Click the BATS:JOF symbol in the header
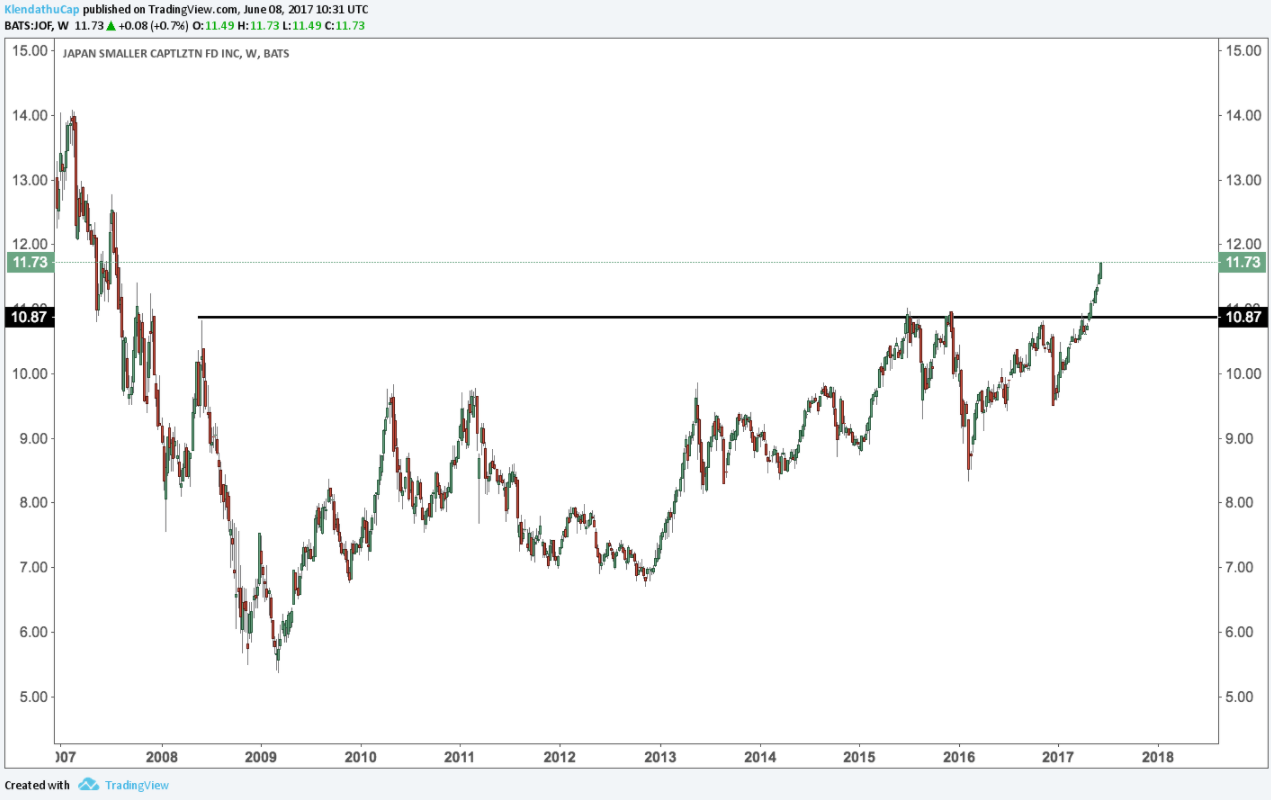This screenshot has height=800, width=1271. [26, 23]
